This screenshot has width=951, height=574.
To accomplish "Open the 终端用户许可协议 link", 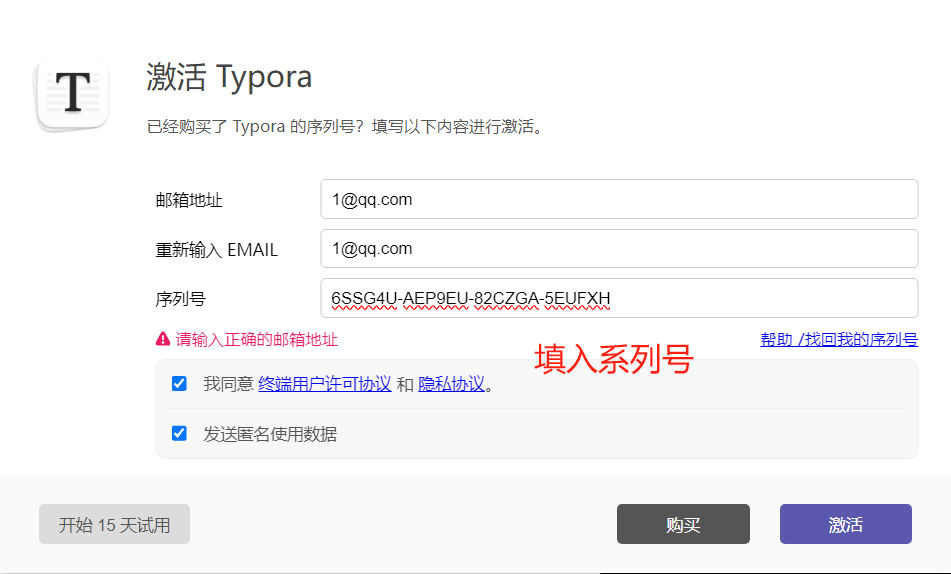I will (x=324, y=384).
